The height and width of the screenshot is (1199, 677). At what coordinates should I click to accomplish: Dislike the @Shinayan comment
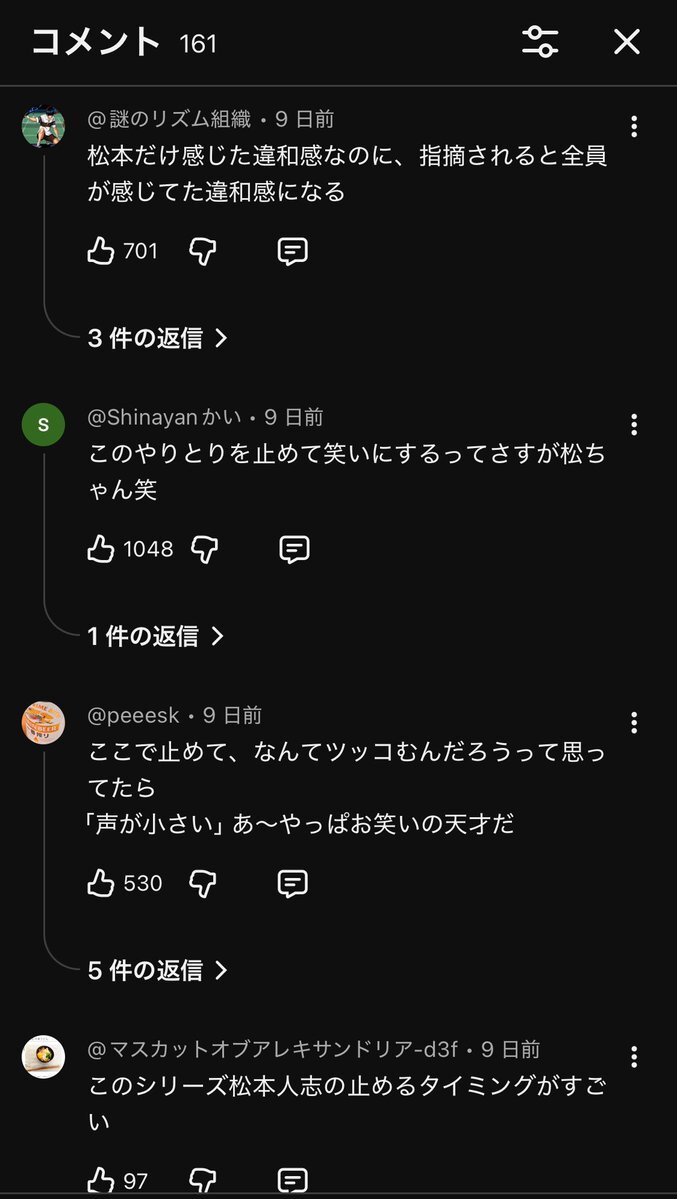204,549
